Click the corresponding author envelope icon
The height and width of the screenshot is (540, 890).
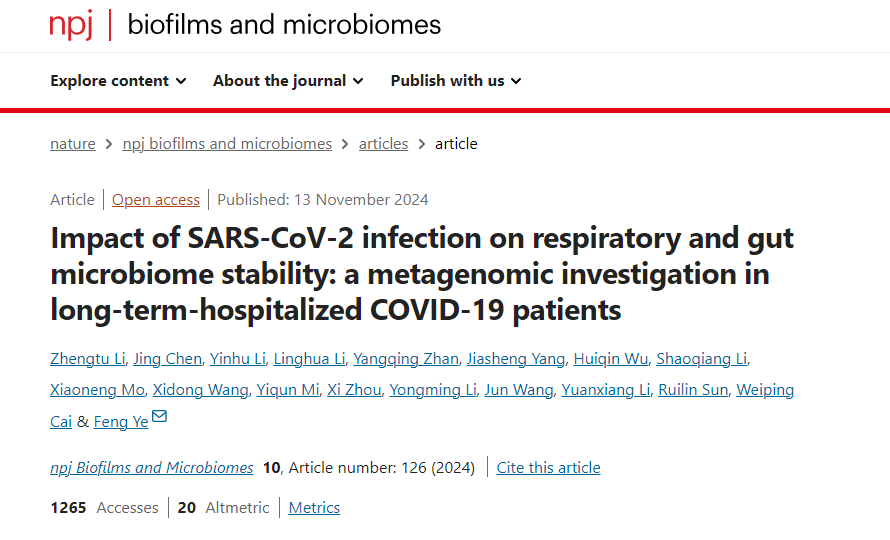click(x=159, y=416)
